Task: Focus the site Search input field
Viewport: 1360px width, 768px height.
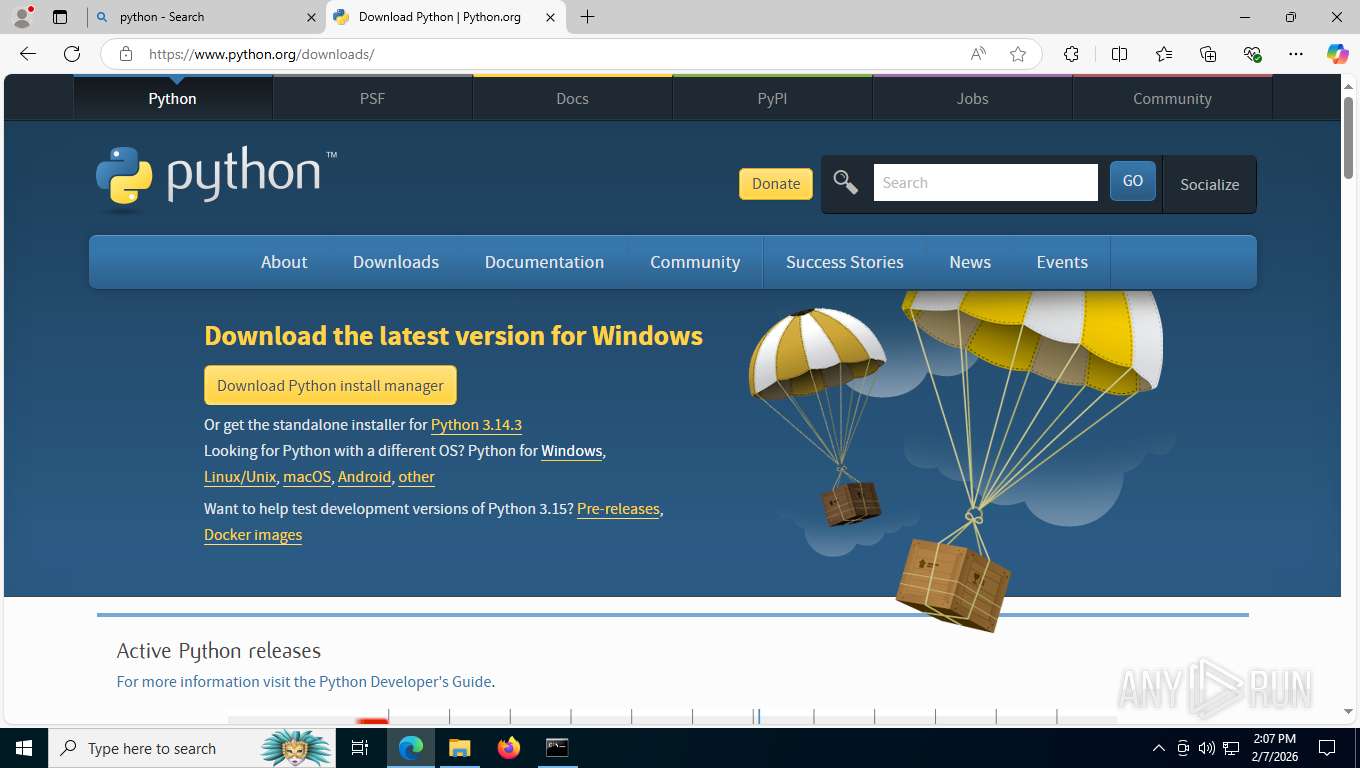Action: (x=985, y=182)
